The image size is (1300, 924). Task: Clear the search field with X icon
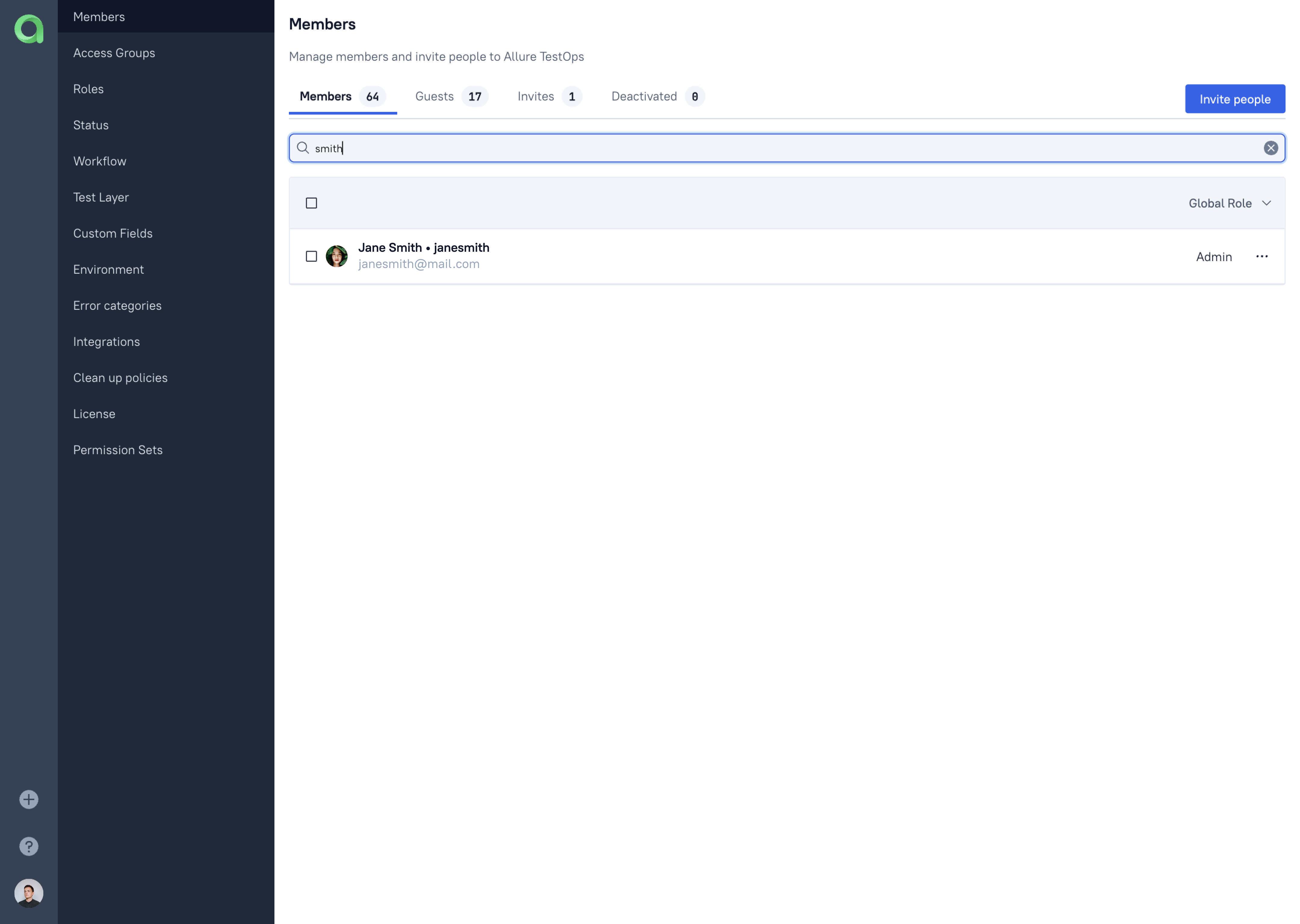(1271, 148)
